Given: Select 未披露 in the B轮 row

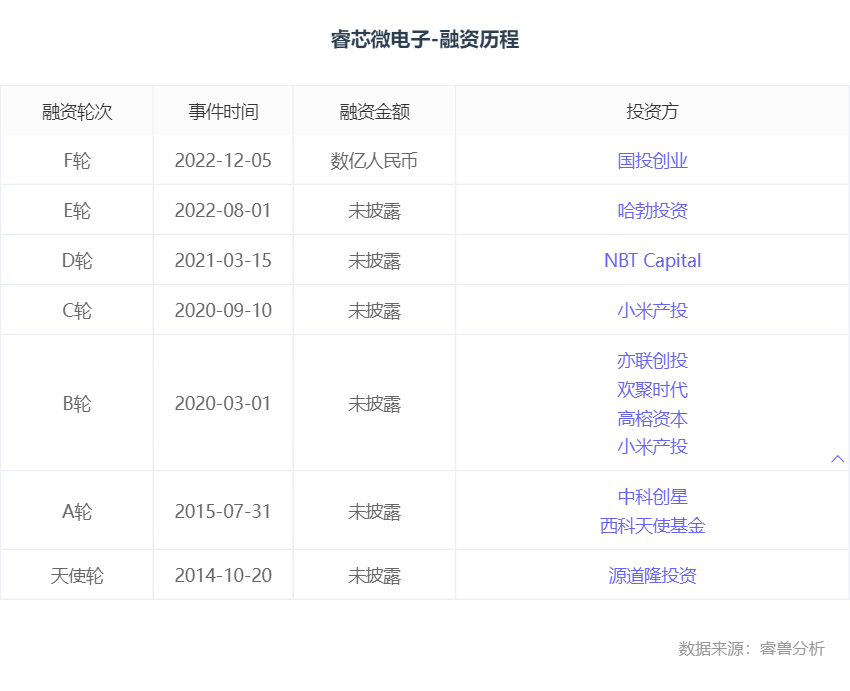Looking at the screenshot, I should [375, 404].
